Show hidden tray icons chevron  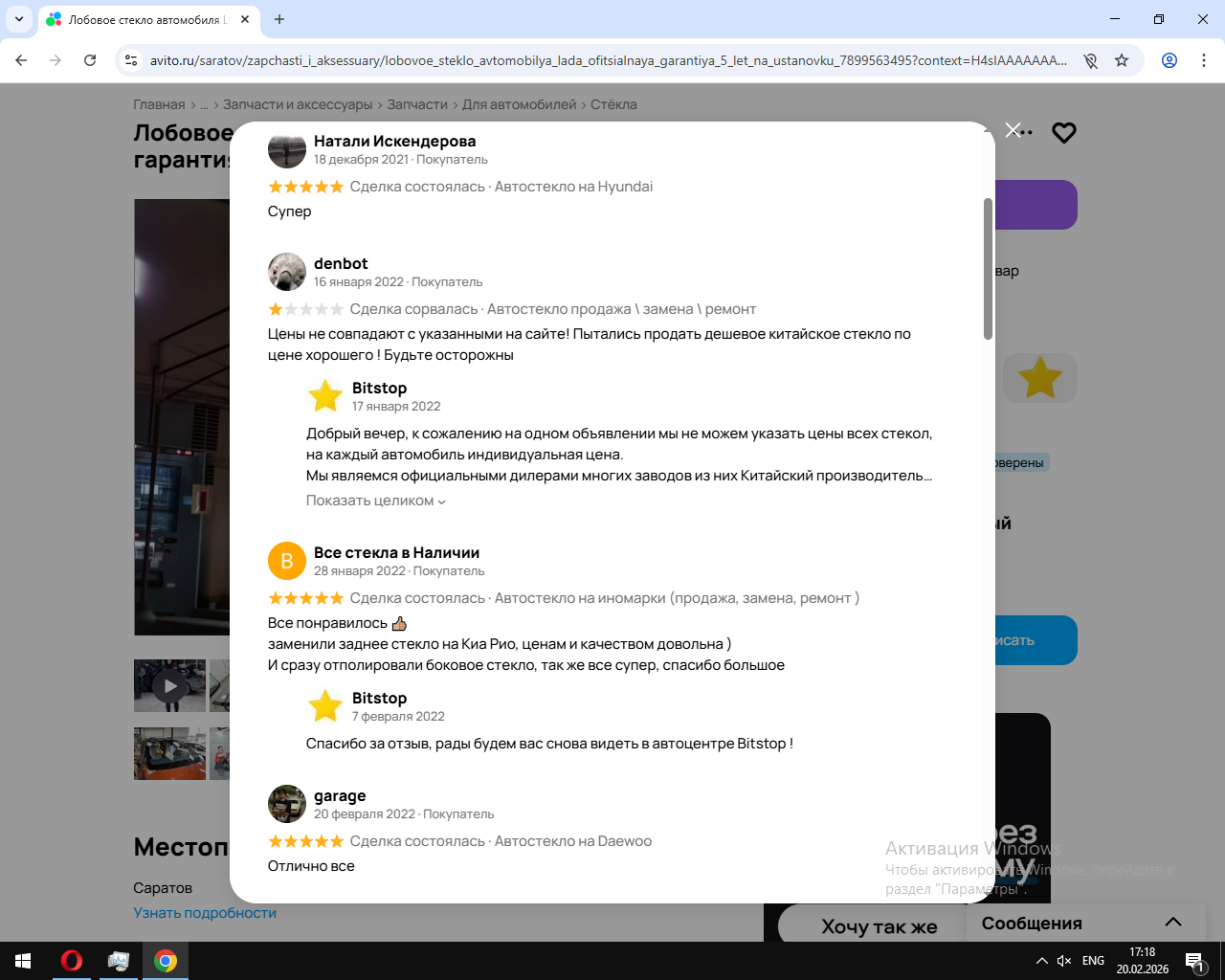click(1041, 961)
